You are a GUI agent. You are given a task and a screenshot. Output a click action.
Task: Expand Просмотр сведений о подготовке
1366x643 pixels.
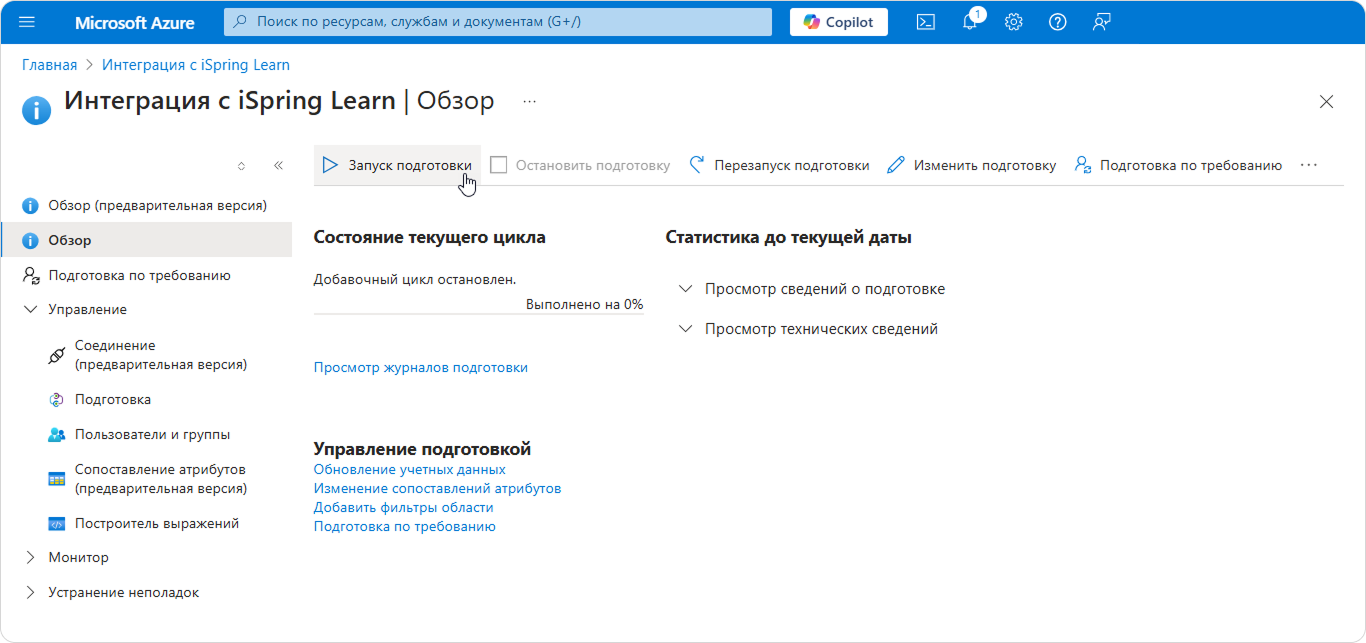[811, 289]
